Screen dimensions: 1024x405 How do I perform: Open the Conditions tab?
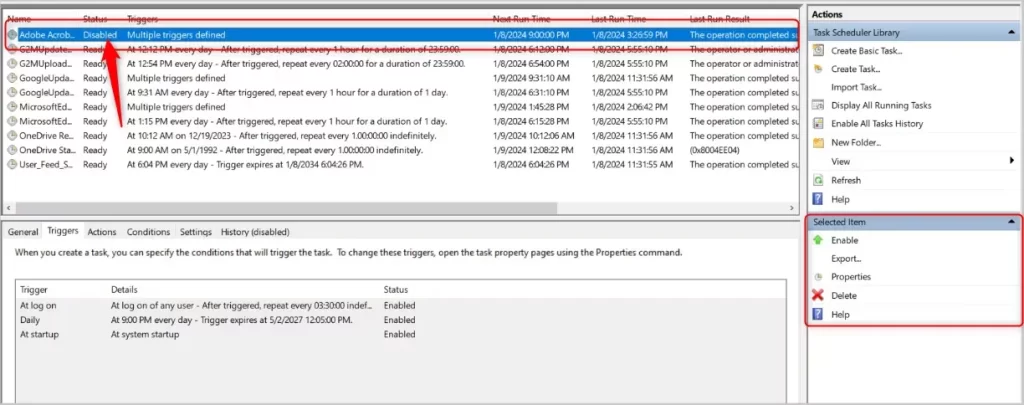point(148,232)
